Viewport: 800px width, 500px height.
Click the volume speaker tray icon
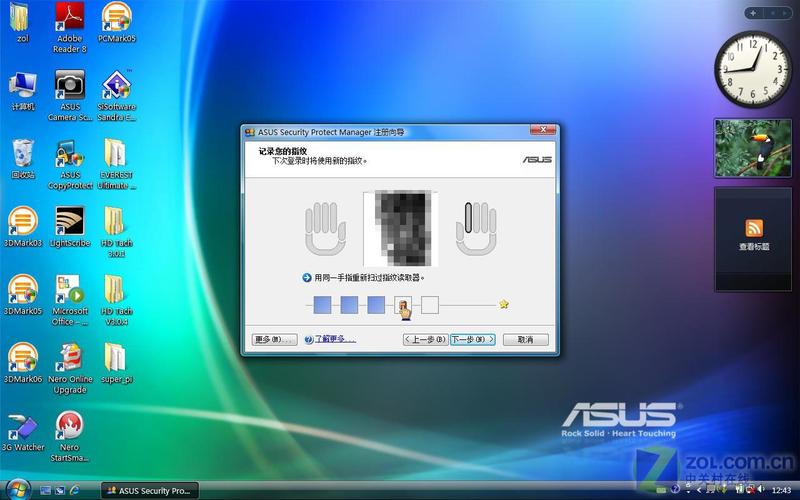pyautogui.click(x=760, y=490)
